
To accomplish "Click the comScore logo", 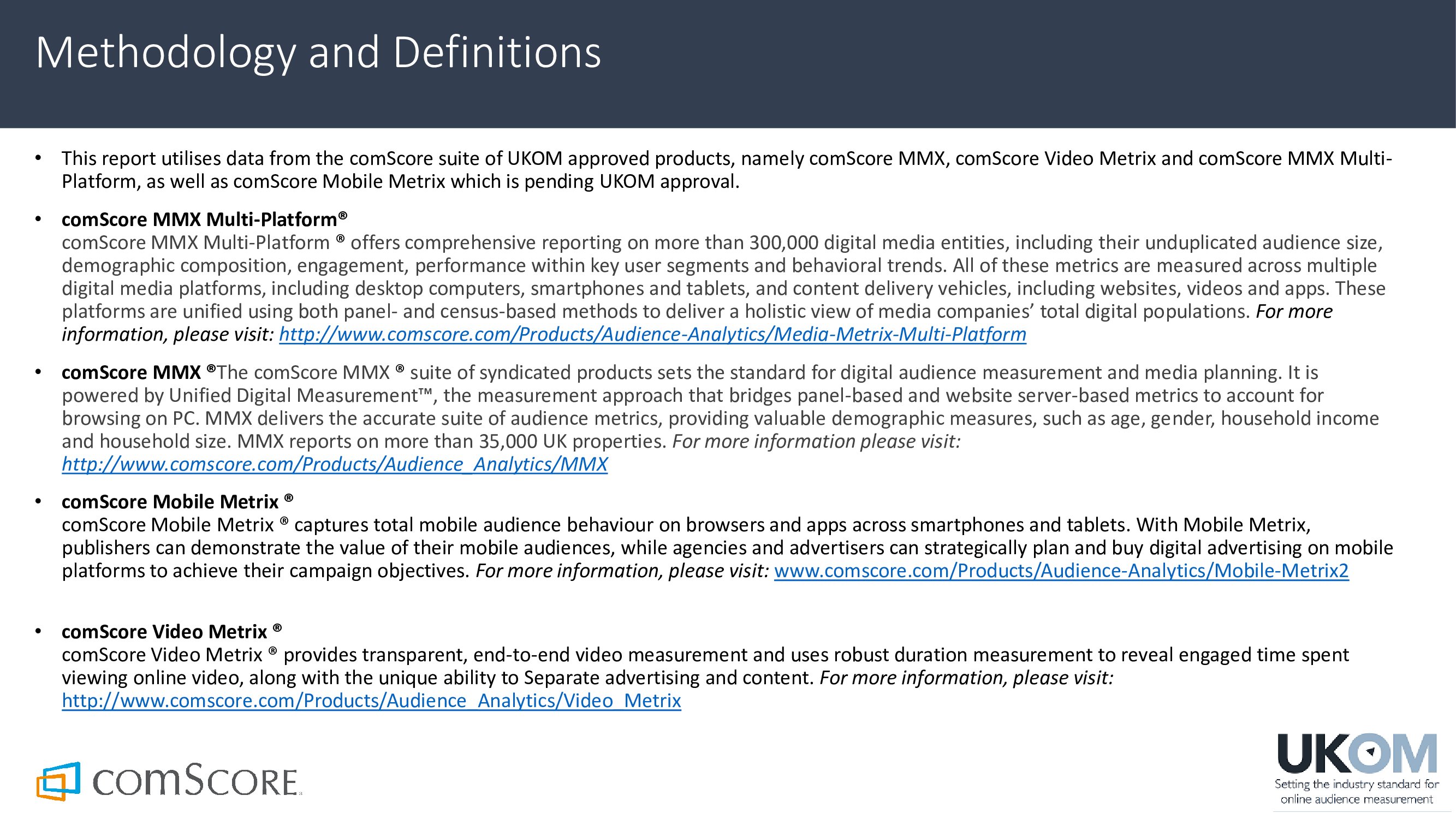I will [x=169, y=781].
